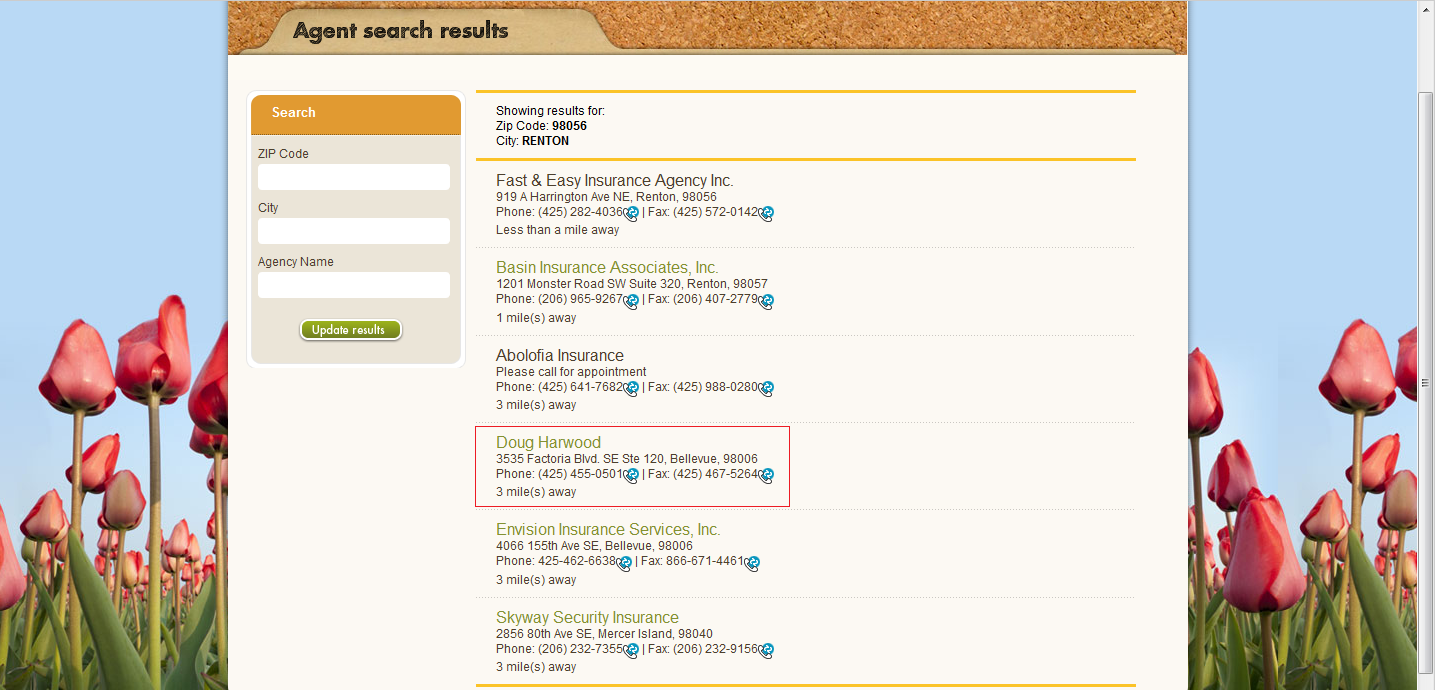Select Abolofia Insurance heading text

[560, 355]
